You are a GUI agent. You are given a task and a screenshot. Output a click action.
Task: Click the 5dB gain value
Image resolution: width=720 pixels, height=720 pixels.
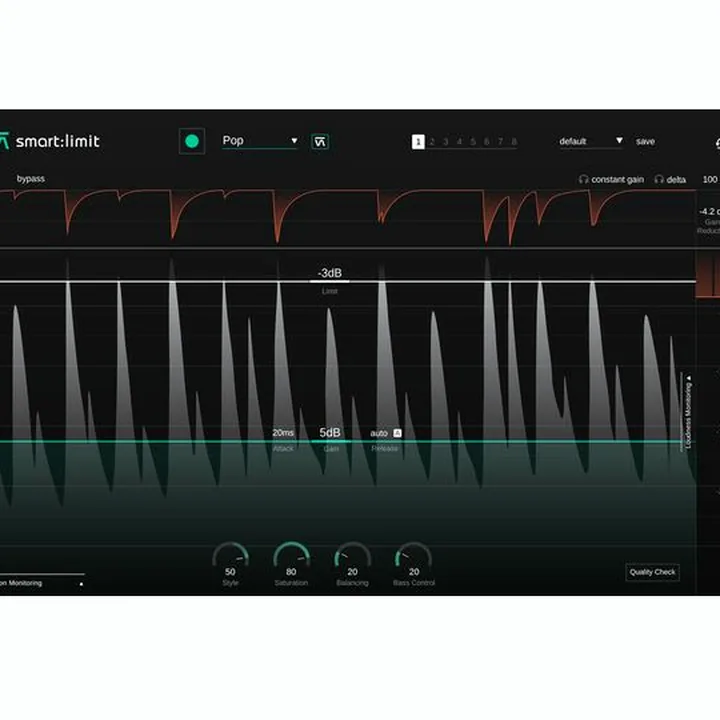pos(330,433)
